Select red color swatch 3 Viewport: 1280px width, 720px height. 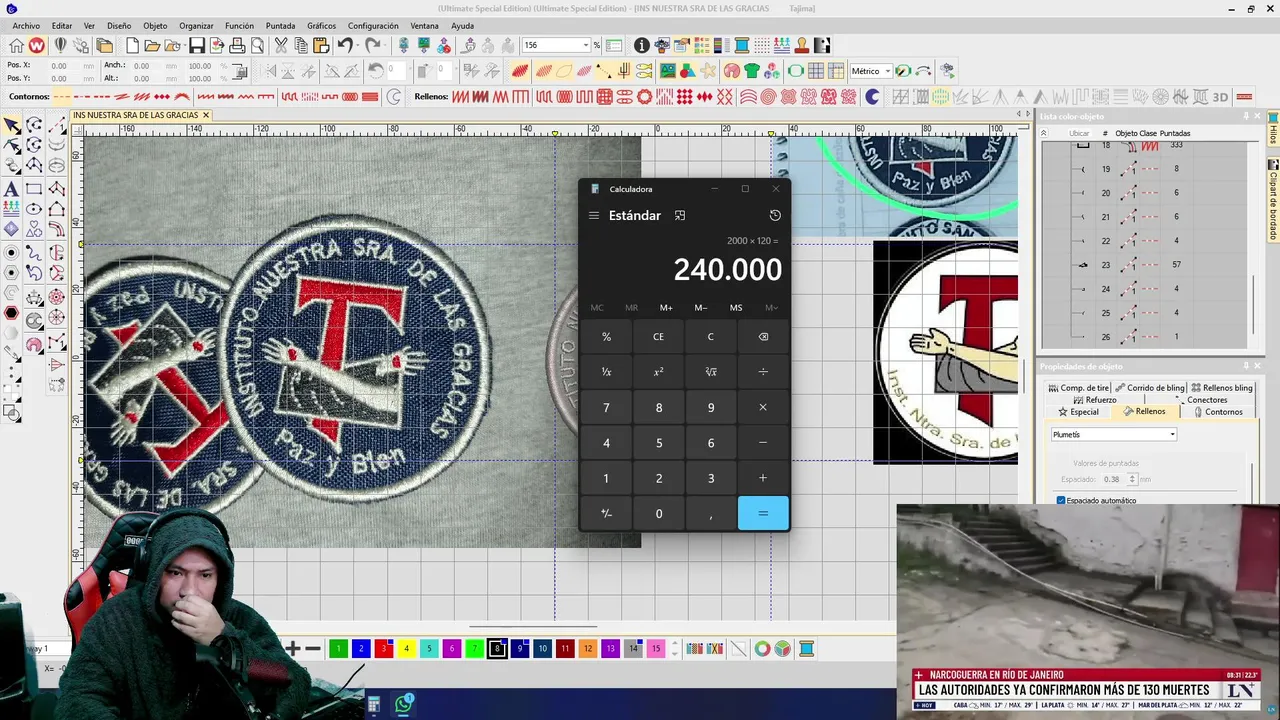[384, 649]
